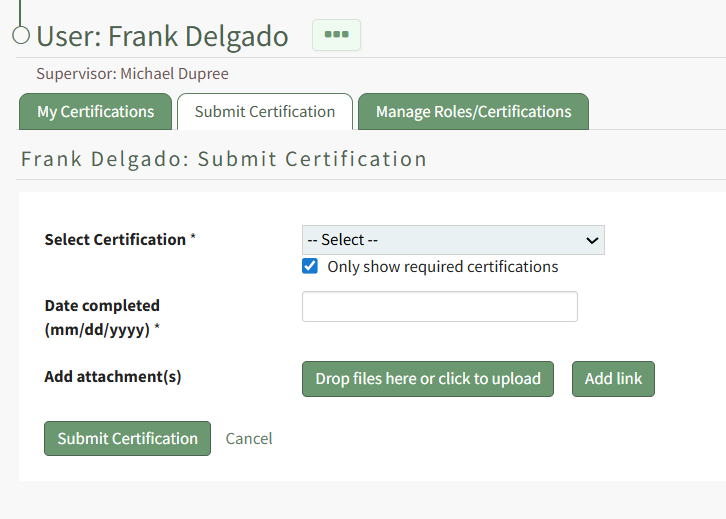
Task: Click the 'Frank Delgado: Submit Certification' section title
Action: [x=224, y=159]
